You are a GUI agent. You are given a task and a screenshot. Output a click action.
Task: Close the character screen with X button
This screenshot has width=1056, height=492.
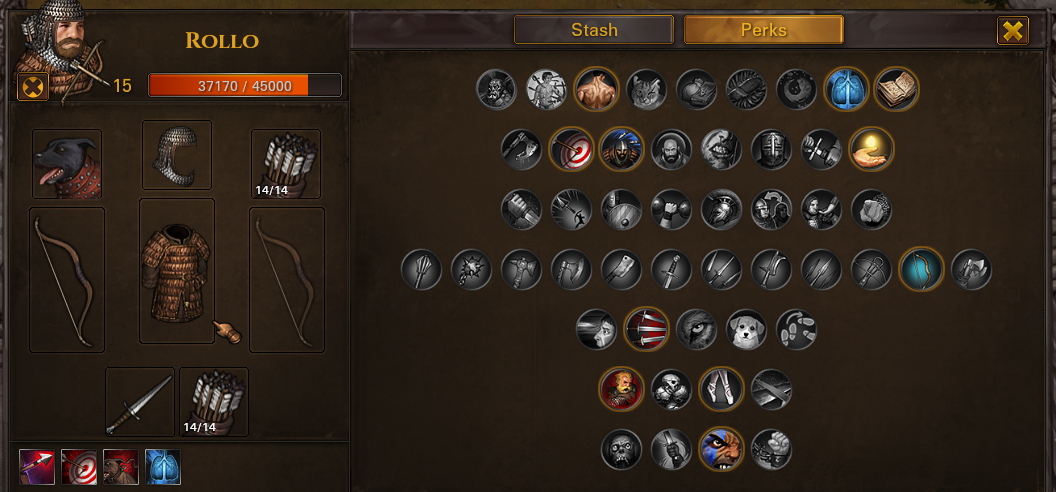[1012, 30]
